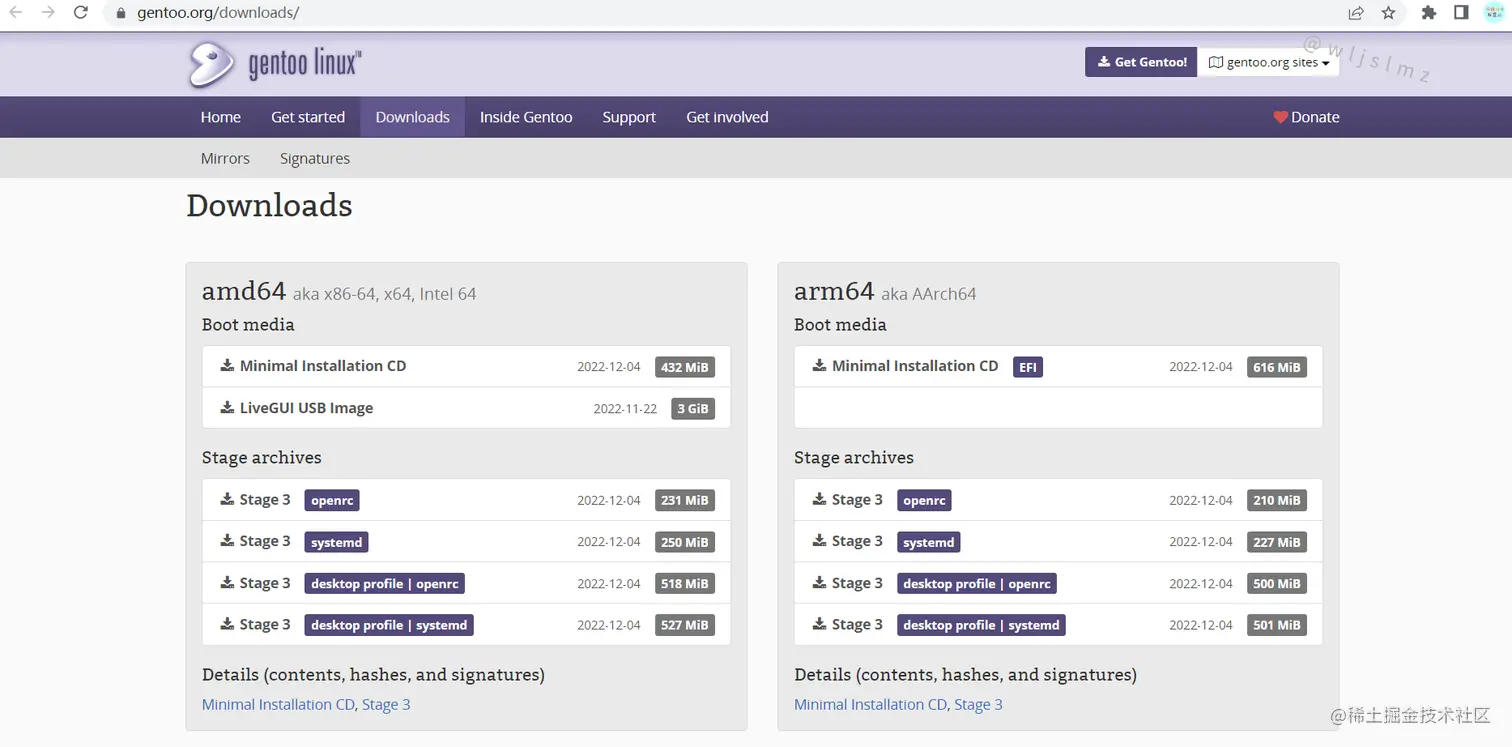Click the heart icon beside Donate
Image resolution: width=1512 pixels, height=747 pixels.
1280,117
